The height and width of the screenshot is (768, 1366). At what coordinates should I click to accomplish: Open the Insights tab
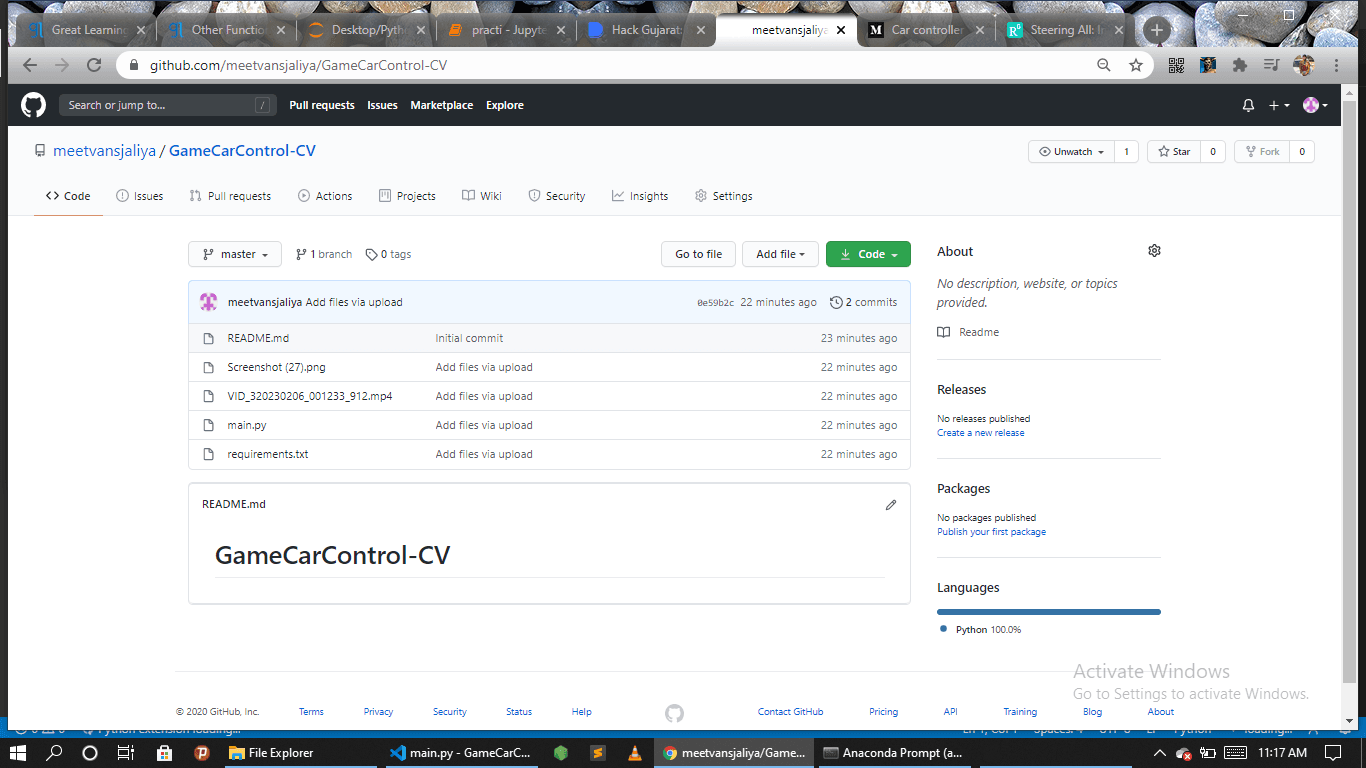tap(640, 196)
